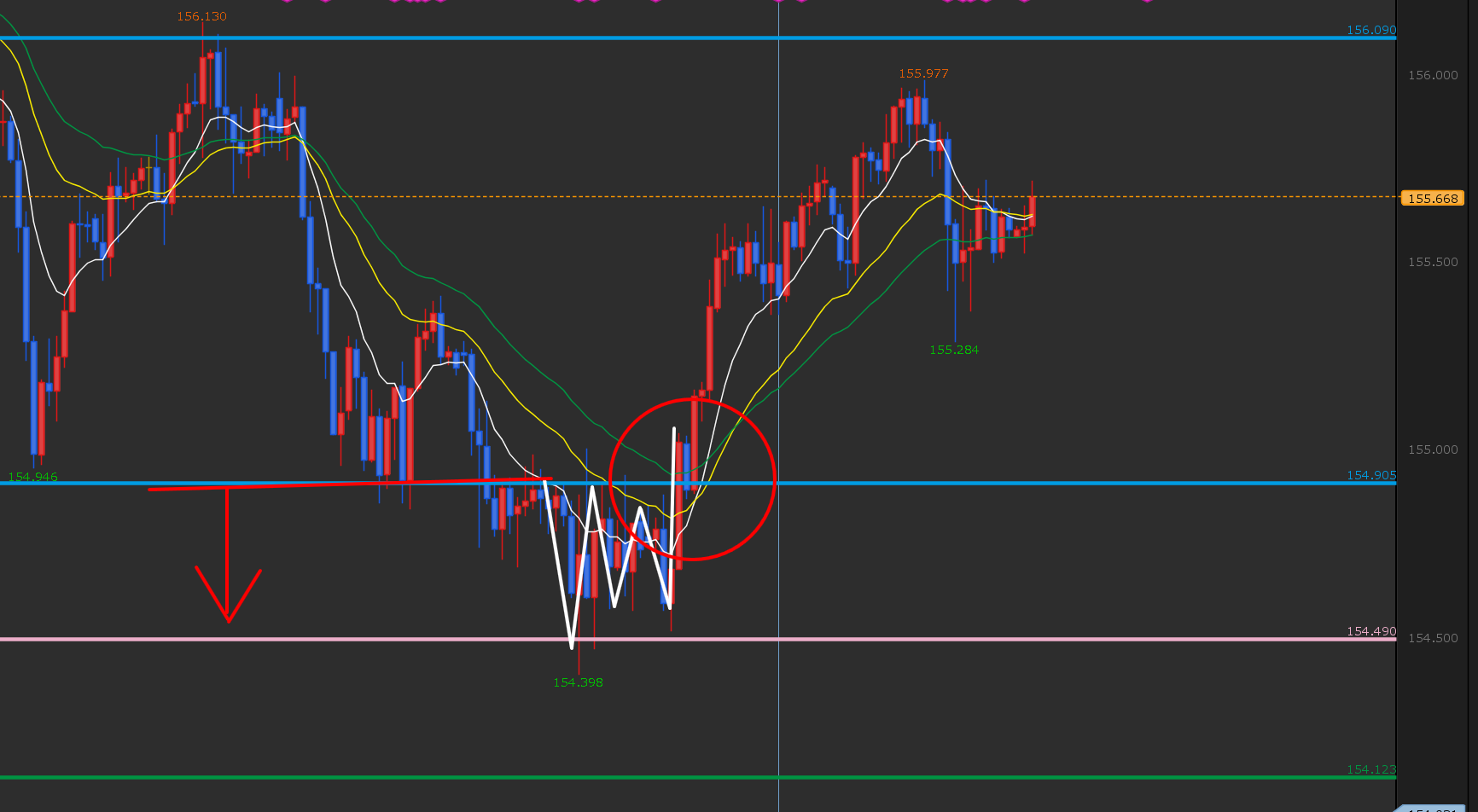The width and height of the screenshot is (1478, 812).
Task: Click the orange 155.668 current price tag
Action: [1433, 198]
